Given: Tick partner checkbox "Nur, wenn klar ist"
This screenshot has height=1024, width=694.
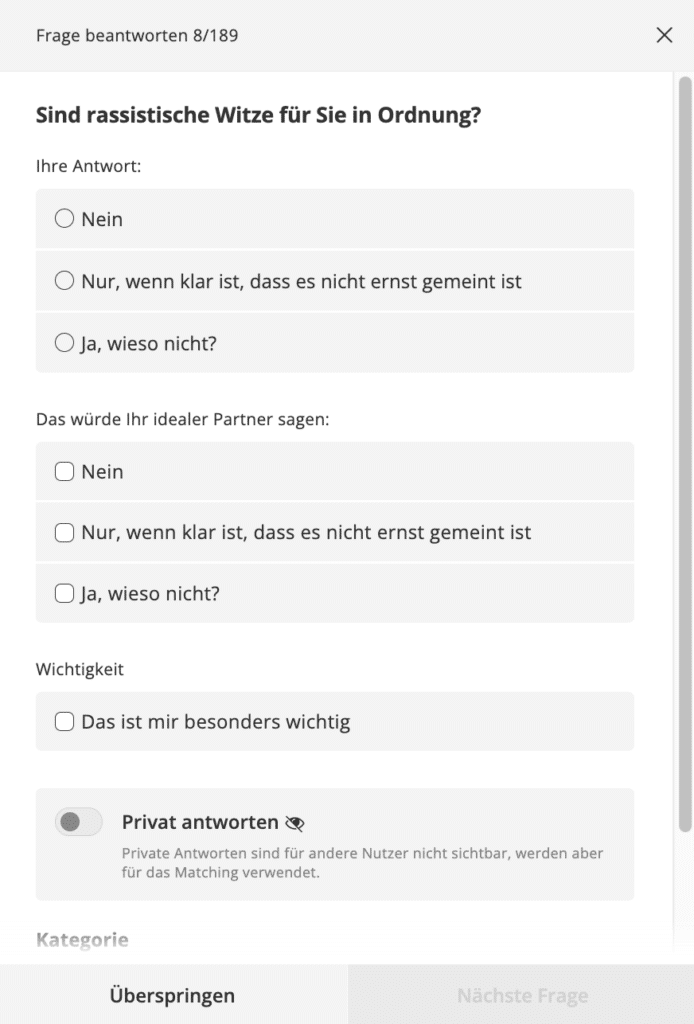Looking at the screenshot, I should tap(64, 532).
